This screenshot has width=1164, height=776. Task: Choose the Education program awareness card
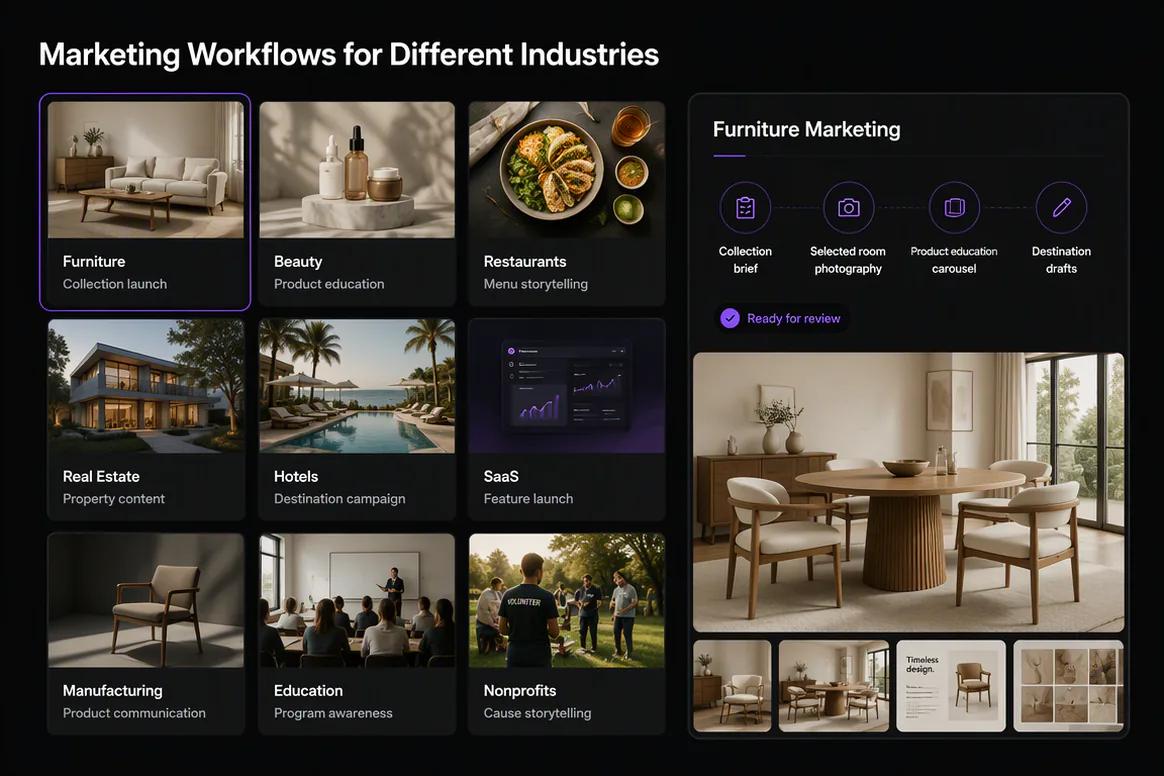coord(357,633)
